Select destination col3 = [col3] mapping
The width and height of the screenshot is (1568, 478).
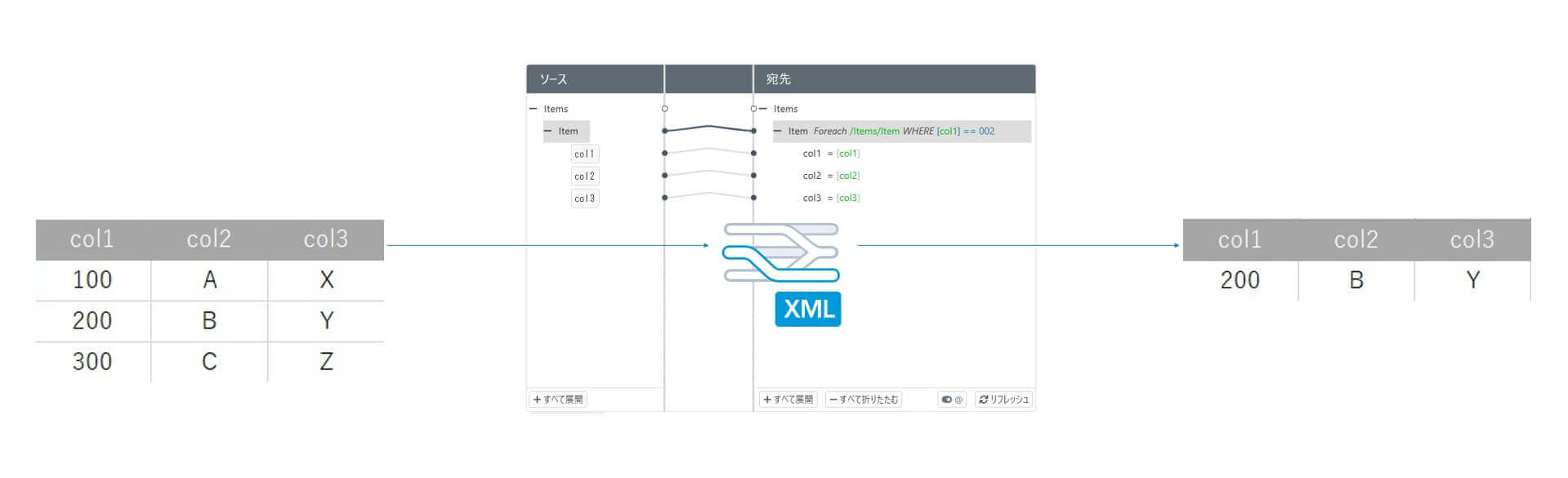(831, 198)
